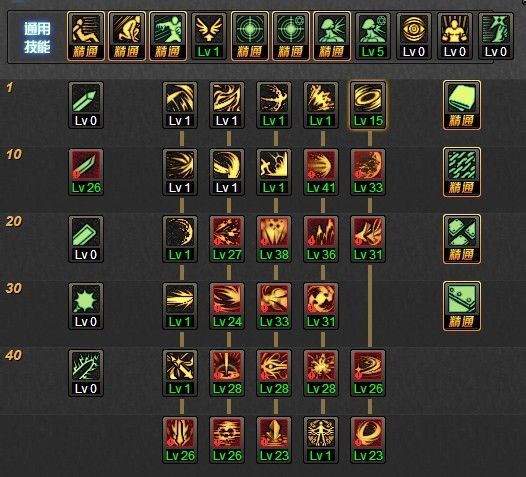
Task: Select the winged Lv 1 general skill
Action: coord(209,36)
